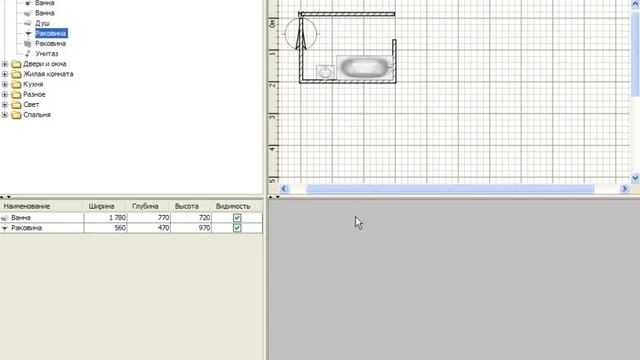Click the Двери и окна folder icon
Viewport: 640px width, 360px height.
16,64
